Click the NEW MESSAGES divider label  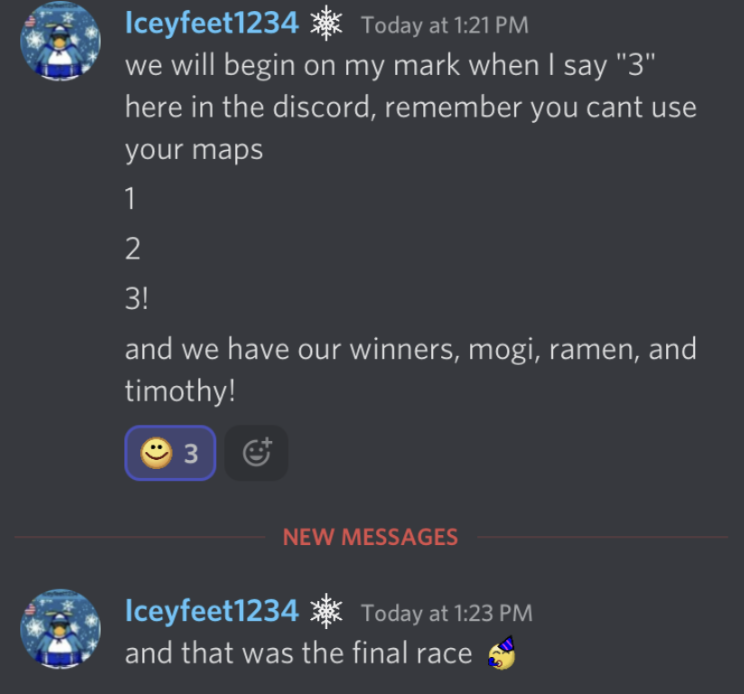[x=370, y=537]
